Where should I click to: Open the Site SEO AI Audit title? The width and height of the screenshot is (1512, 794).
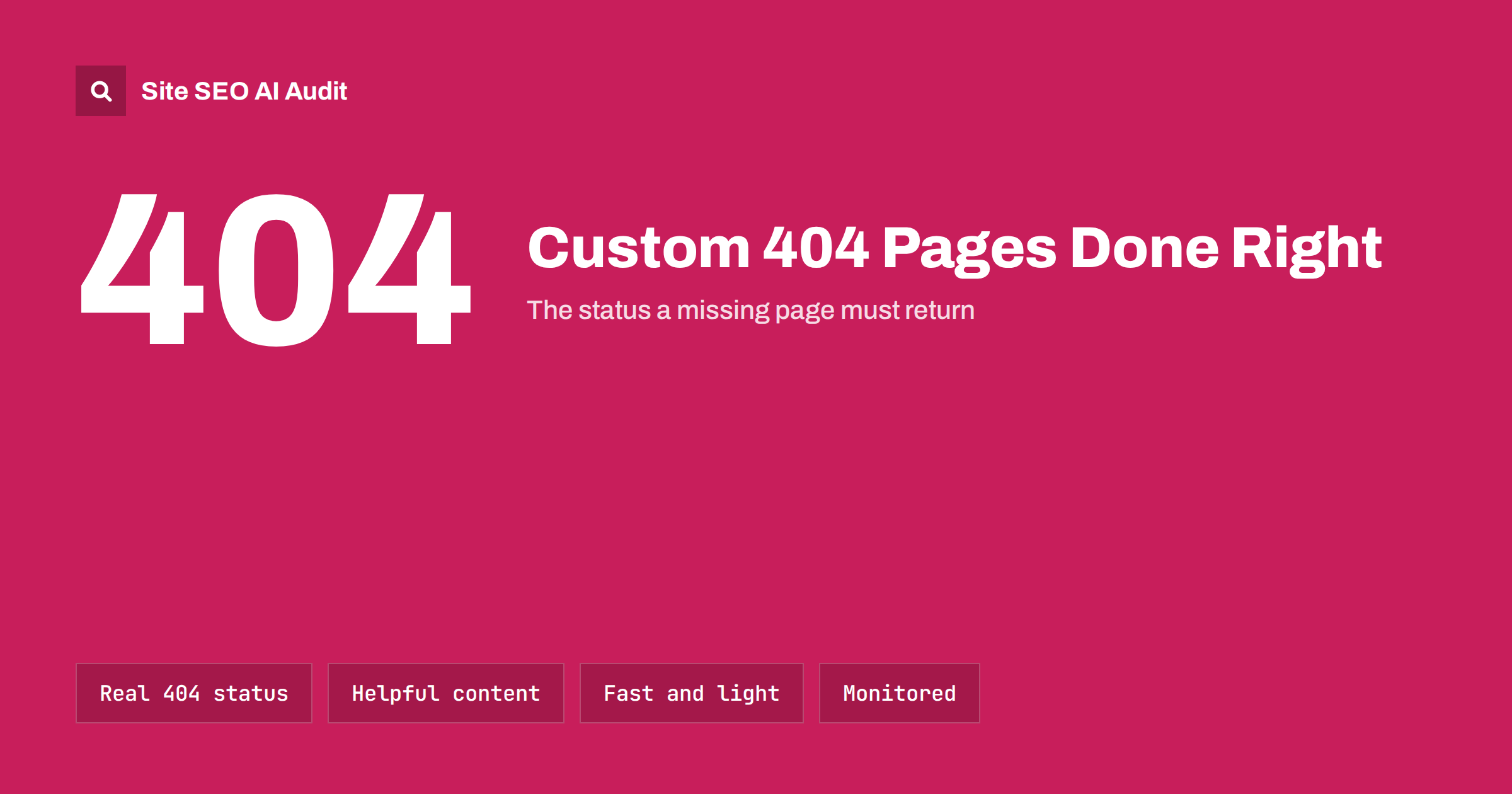(x=244, y=91)
